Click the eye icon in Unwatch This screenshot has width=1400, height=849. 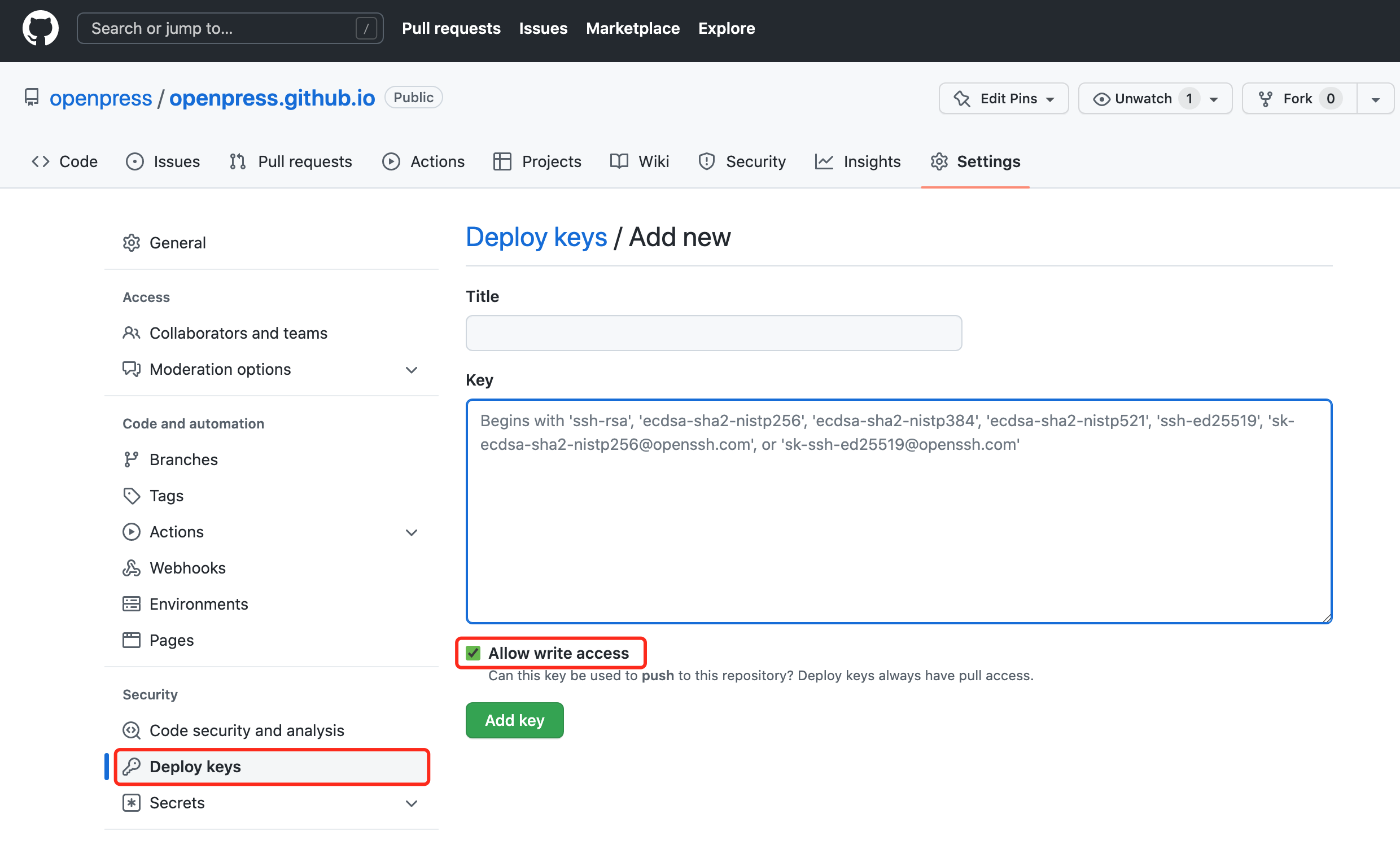(x=1101, y=99)
